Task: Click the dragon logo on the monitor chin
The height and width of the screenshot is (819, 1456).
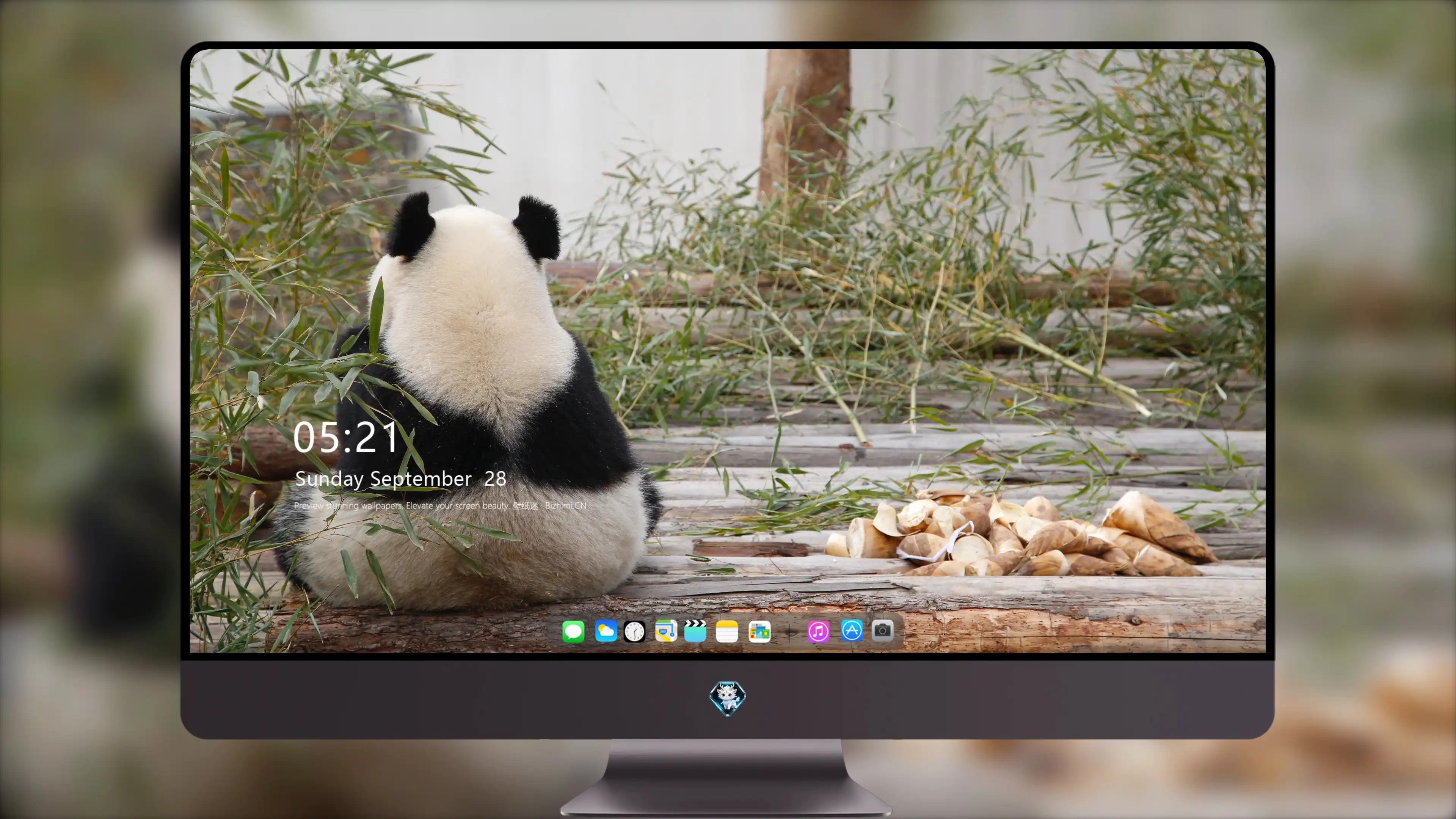Action: coord(728,698)
